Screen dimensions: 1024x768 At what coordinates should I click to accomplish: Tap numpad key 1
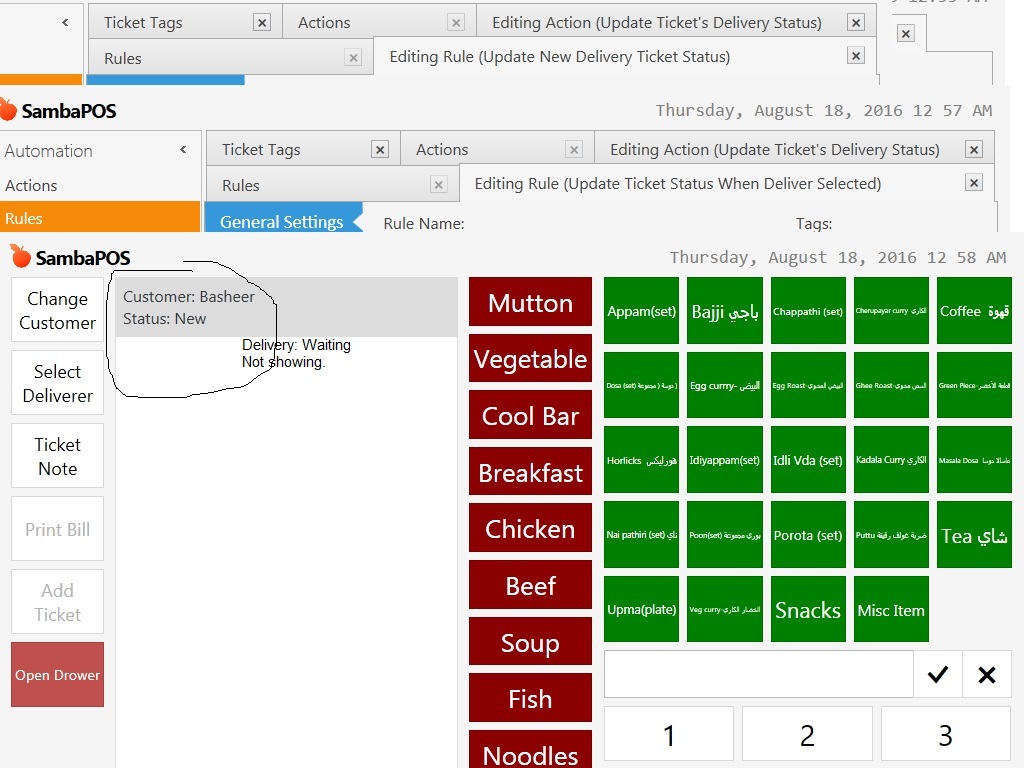669,735
